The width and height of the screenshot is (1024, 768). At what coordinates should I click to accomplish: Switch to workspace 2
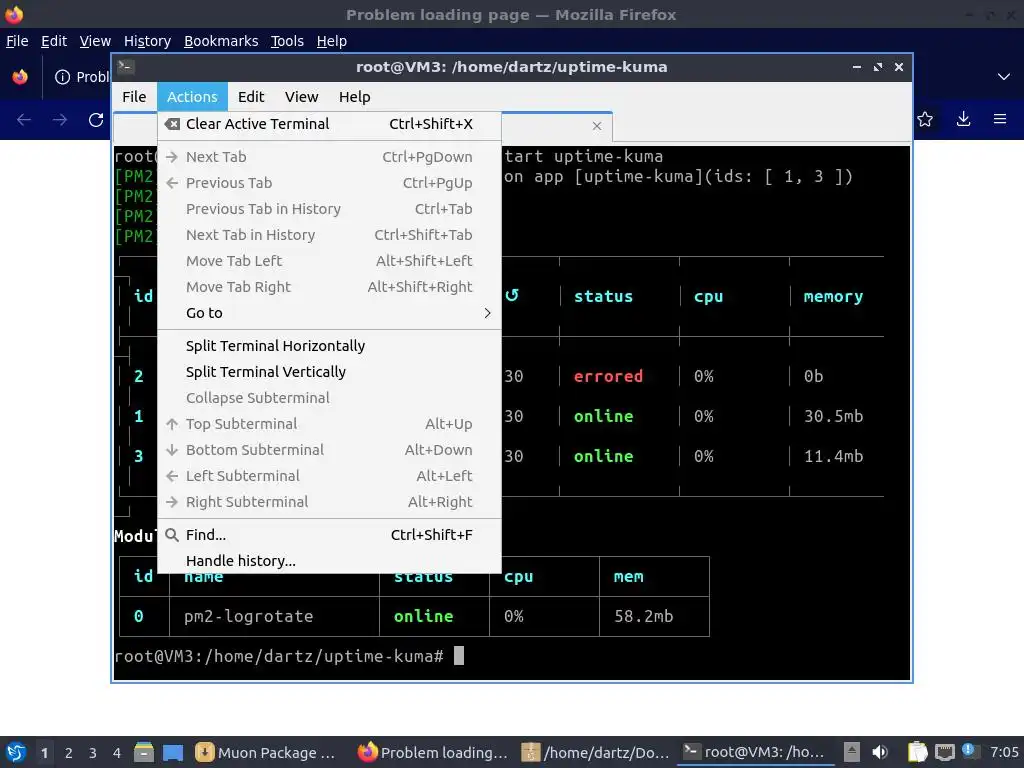(x=69, y=753)
